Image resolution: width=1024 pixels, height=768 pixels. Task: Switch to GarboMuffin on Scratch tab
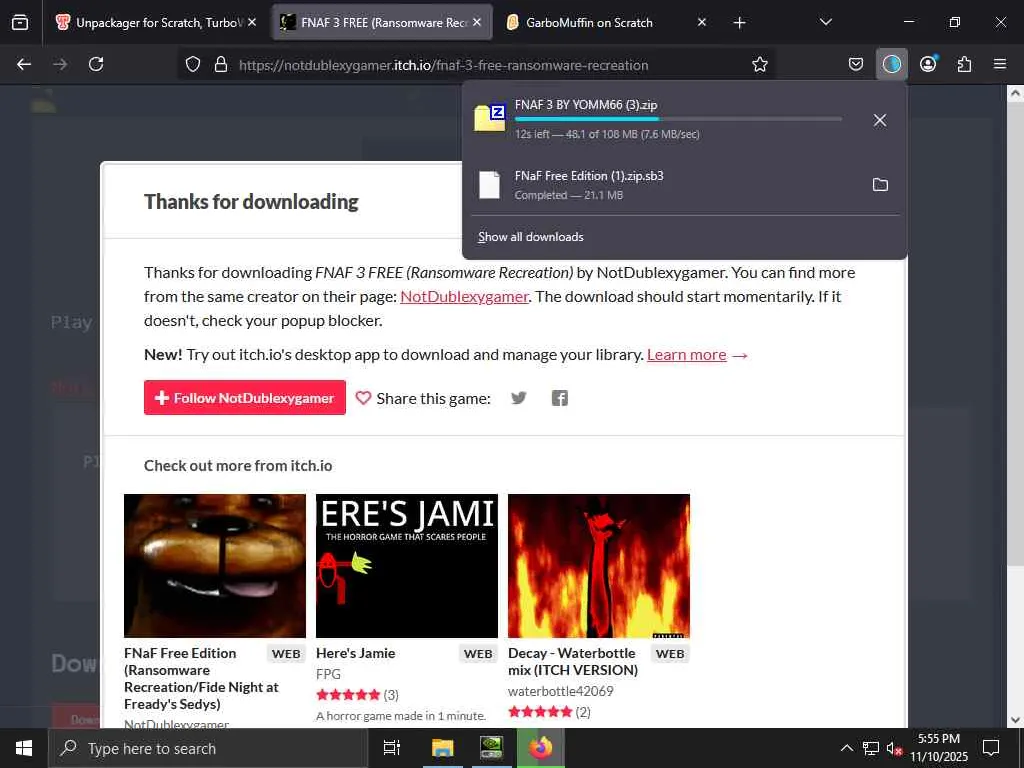(607, 22)
